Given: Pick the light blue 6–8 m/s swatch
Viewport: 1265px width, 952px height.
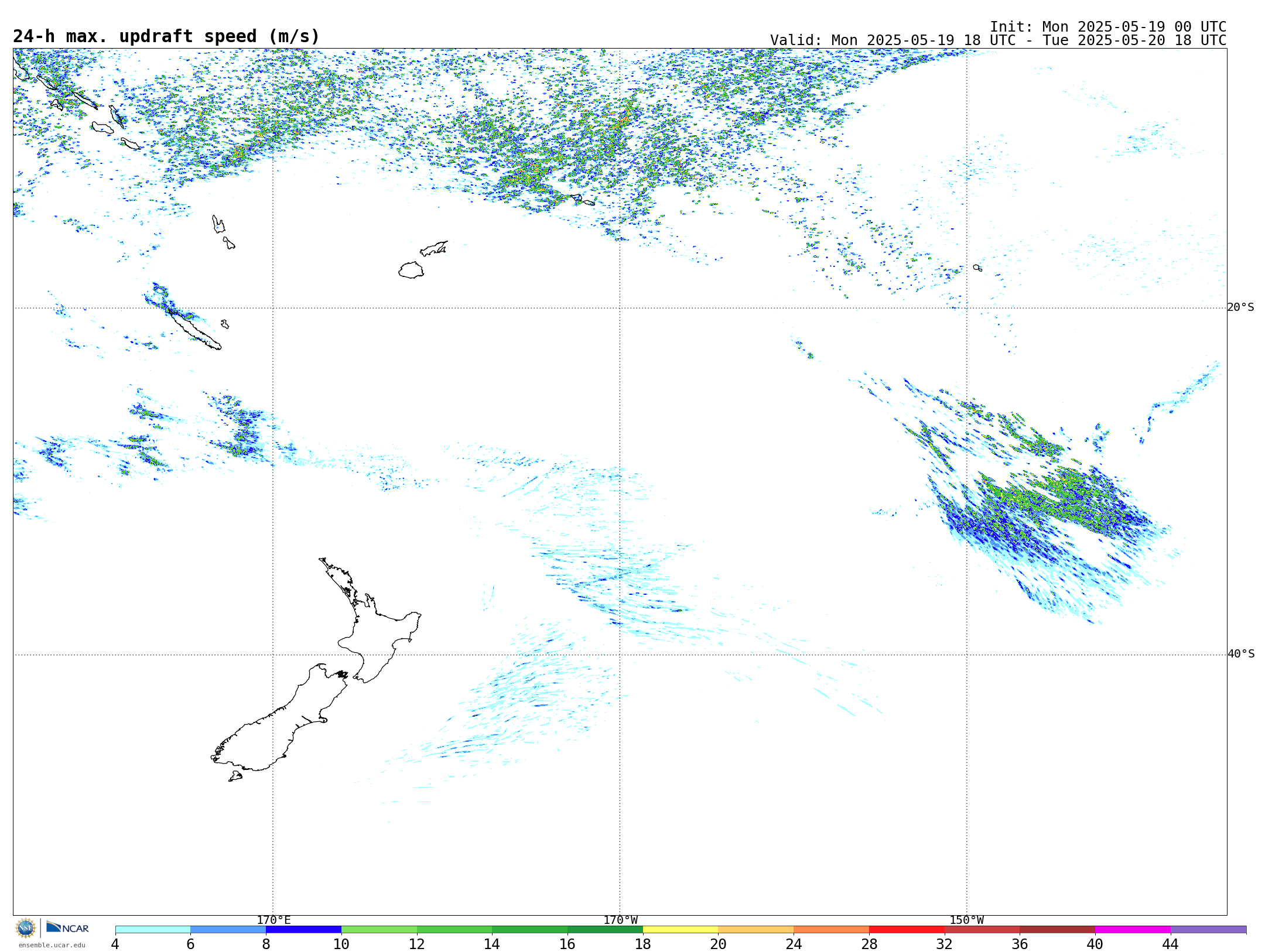Looking at the screenshot, I should coord(228,930).
